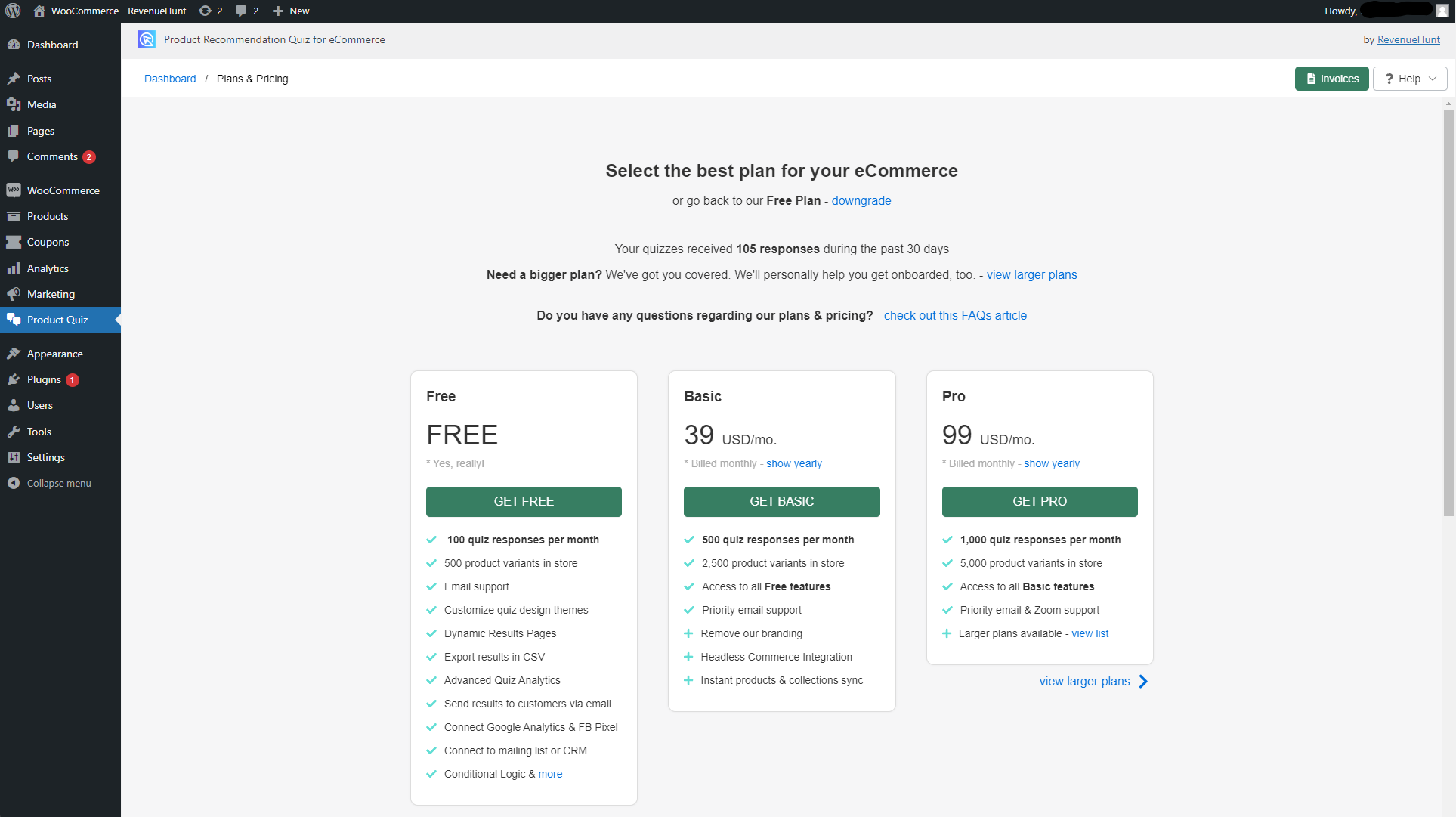Click the WordPress logo icon
Screen dimensions: 1456x817
click(13, 11)
